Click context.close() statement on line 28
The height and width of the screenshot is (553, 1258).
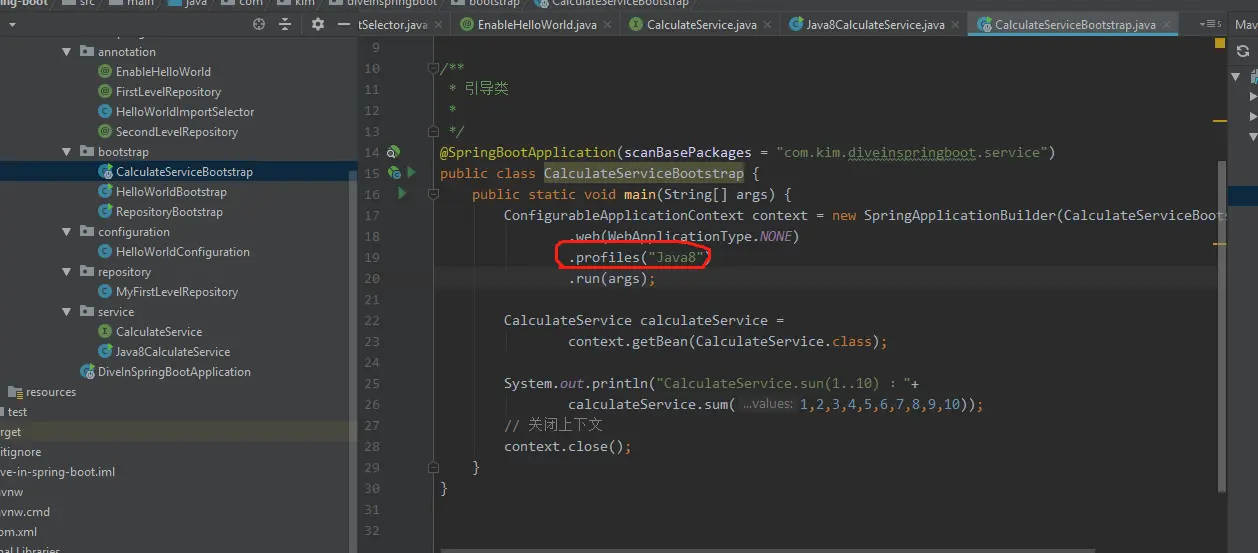click(568, 446)
